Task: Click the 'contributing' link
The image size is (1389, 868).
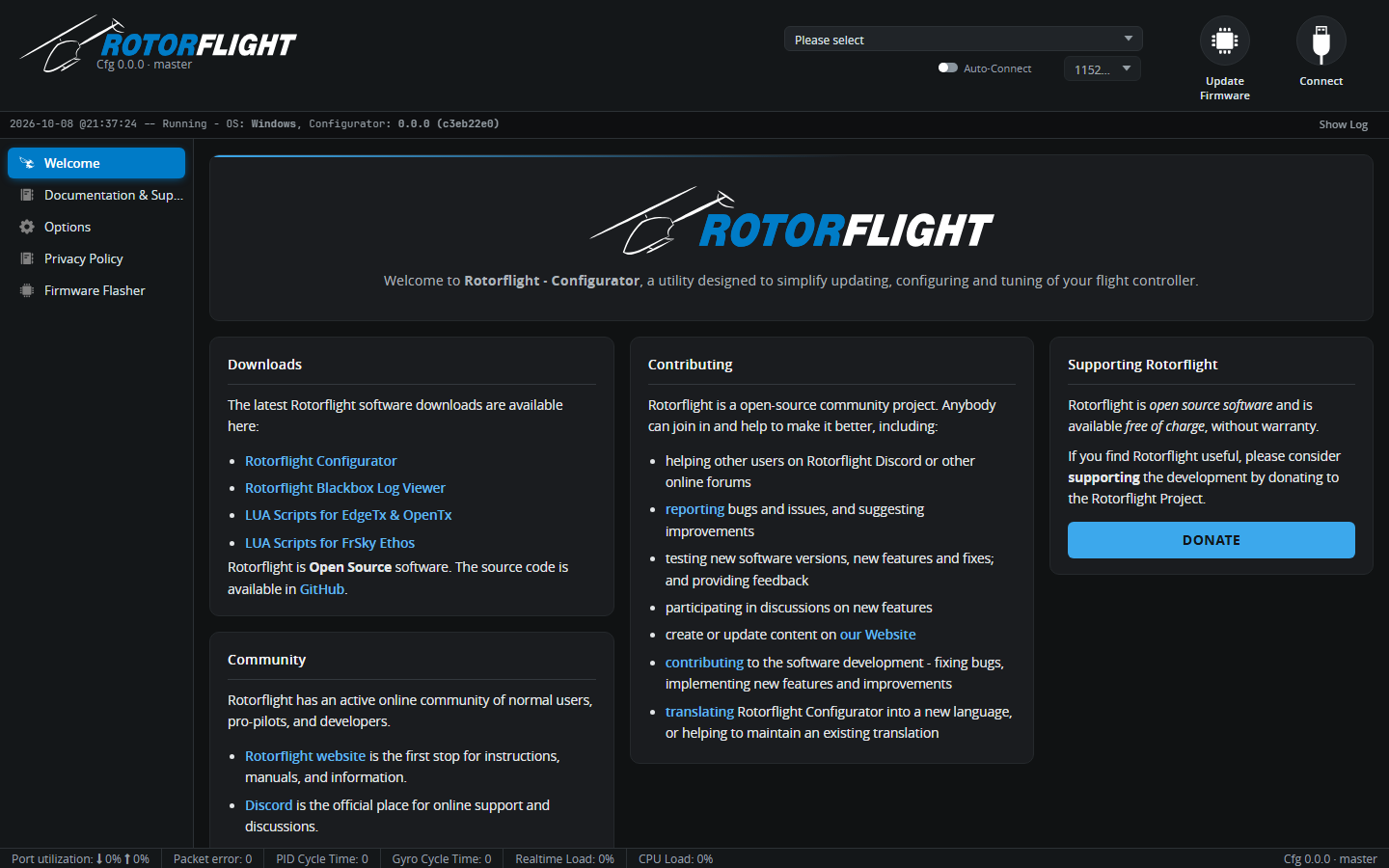Action: click(704, 663)
